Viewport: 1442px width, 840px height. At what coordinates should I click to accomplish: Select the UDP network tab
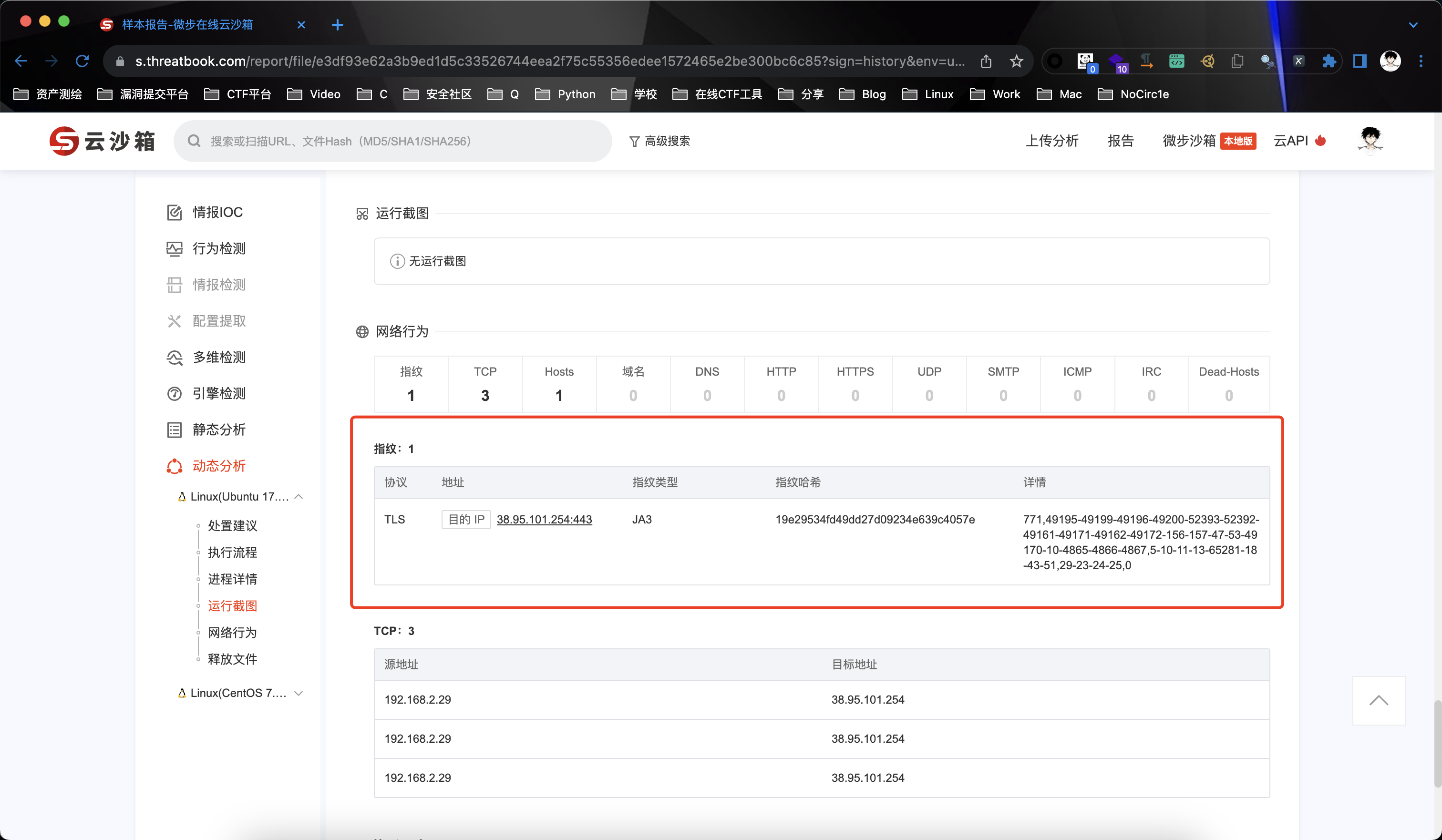(x=929, y=383)
